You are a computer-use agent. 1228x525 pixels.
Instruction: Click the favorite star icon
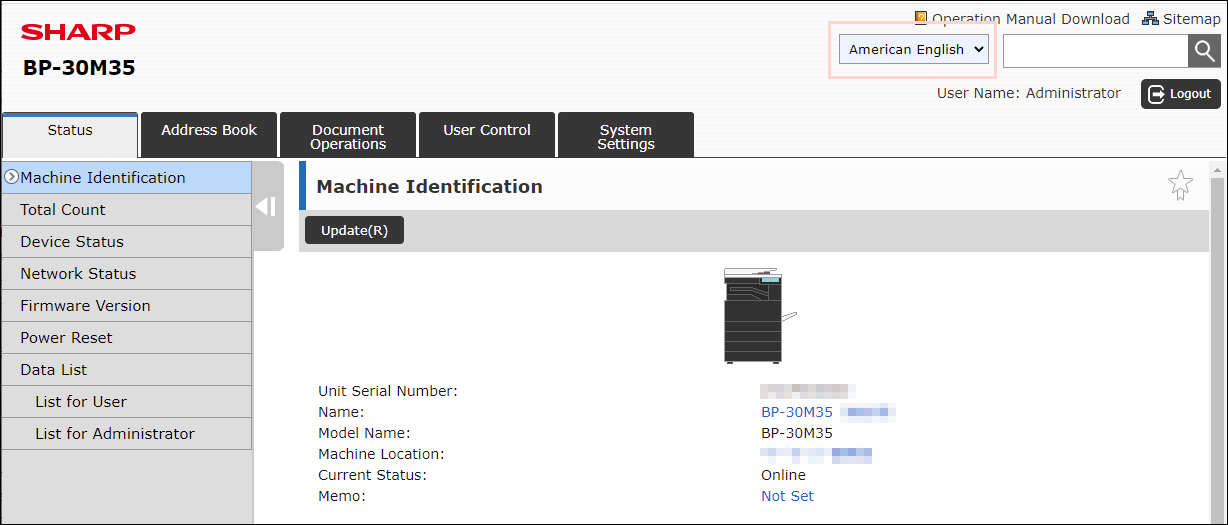(1180, 186)
